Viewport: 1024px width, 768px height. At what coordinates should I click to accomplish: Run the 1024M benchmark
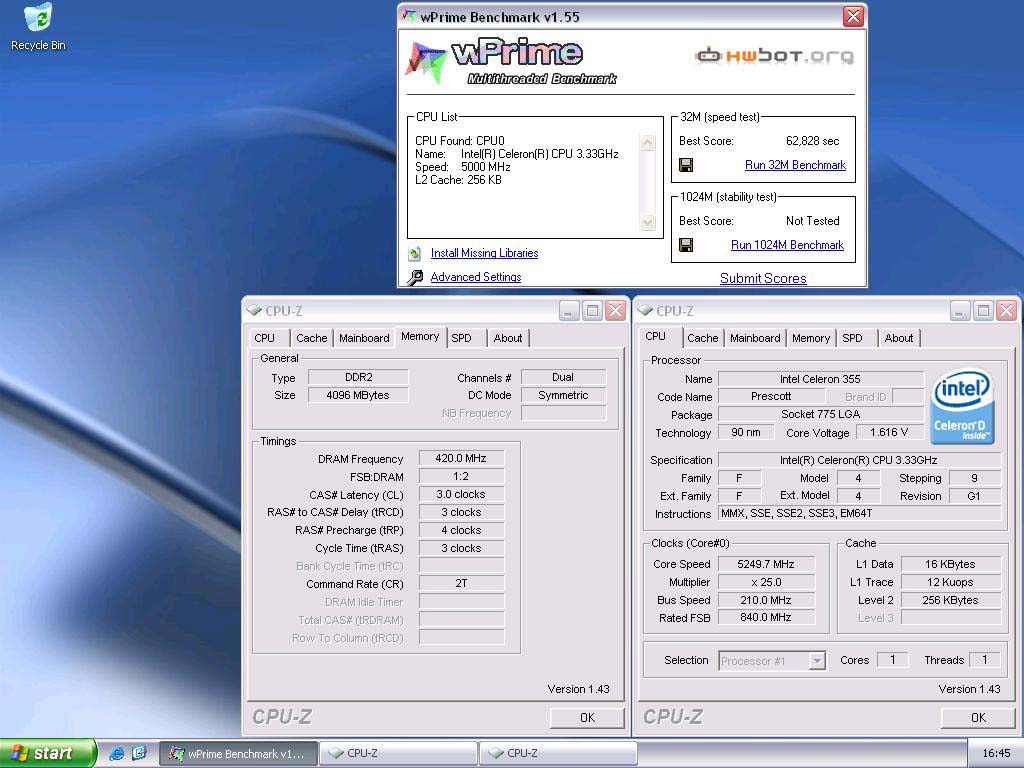pos(787,245)
